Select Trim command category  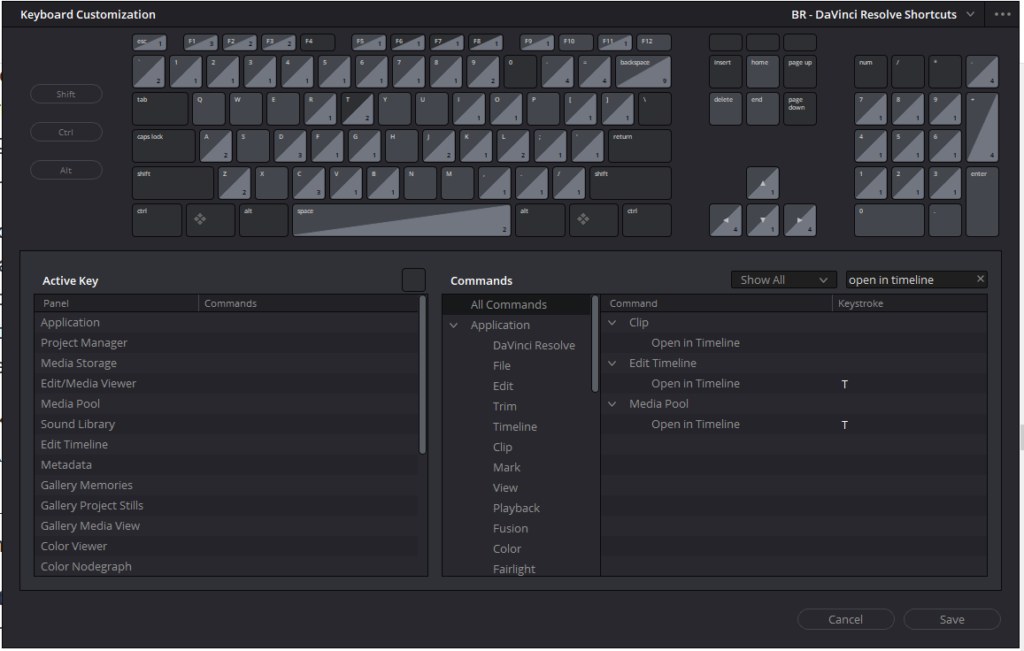(504, 405)
